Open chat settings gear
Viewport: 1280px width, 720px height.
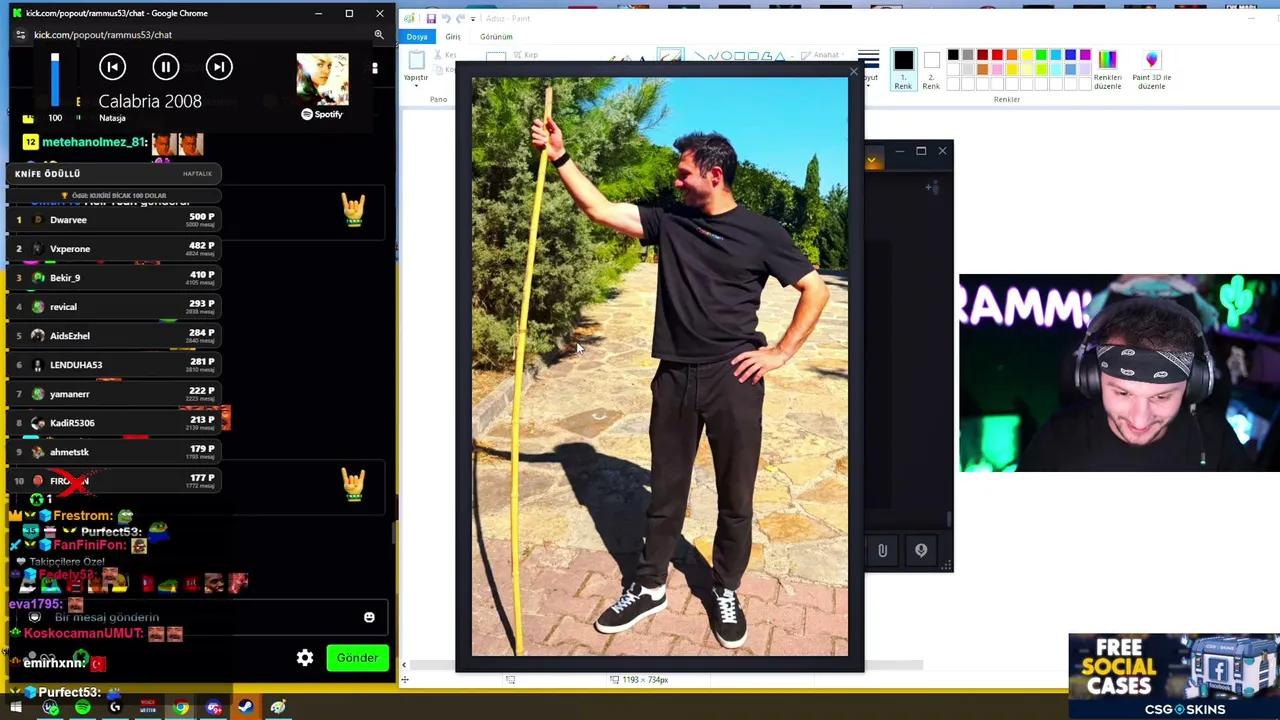[305, 658]
